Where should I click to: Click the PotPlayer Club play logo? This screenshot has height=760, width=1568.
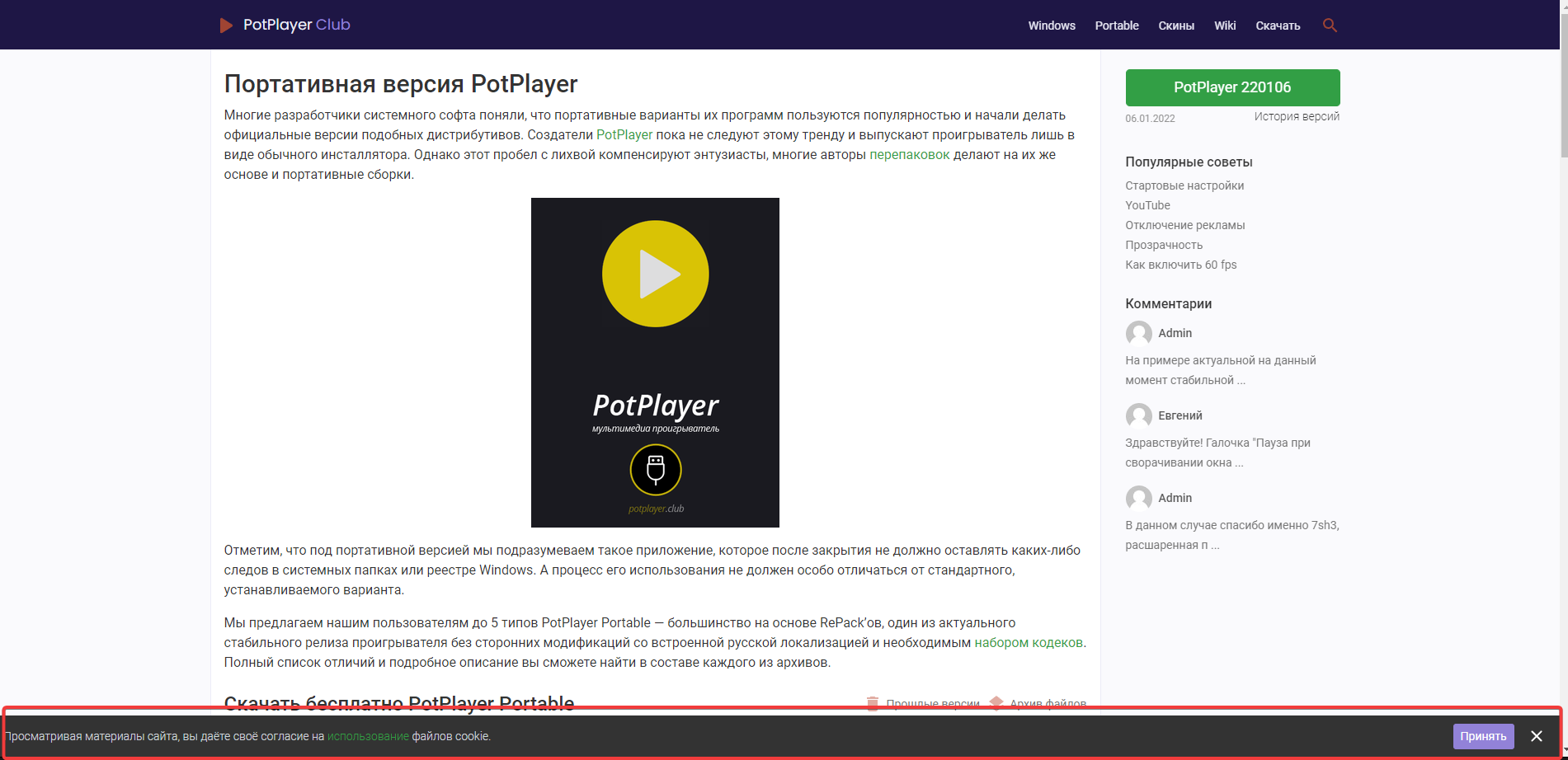pos(226,25)
